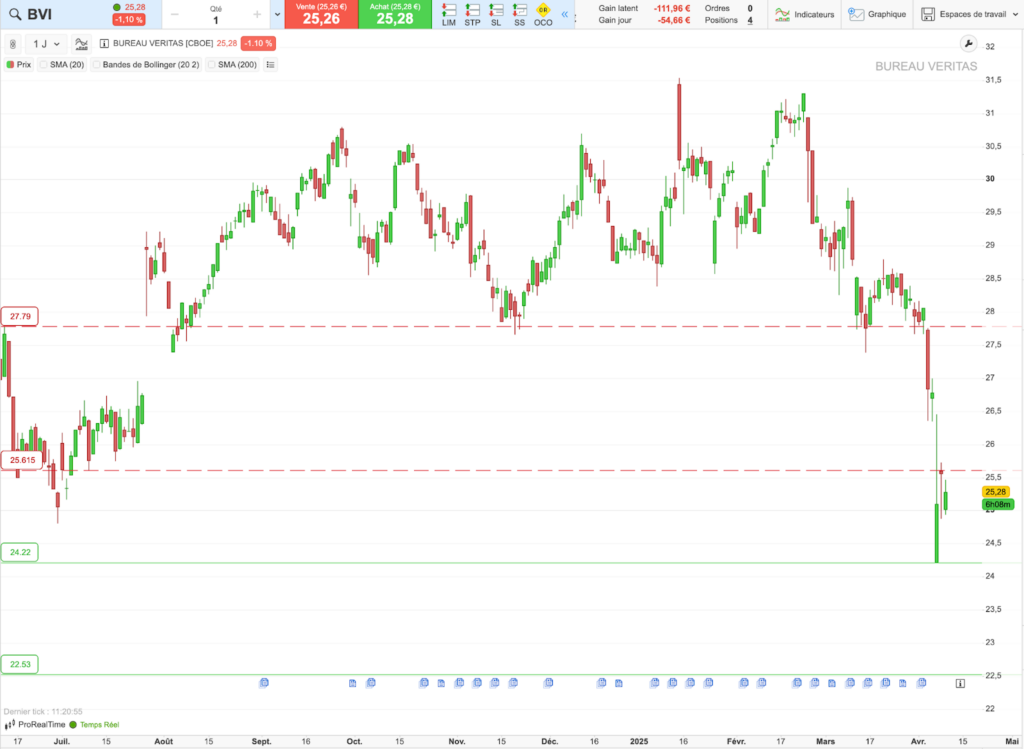Select the LIM limit order icon

coord(449,14)
